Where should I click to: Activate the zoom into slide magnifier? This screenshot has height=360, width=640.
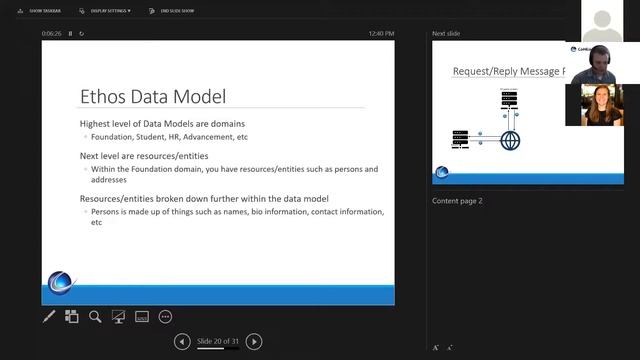click(95, 317)
